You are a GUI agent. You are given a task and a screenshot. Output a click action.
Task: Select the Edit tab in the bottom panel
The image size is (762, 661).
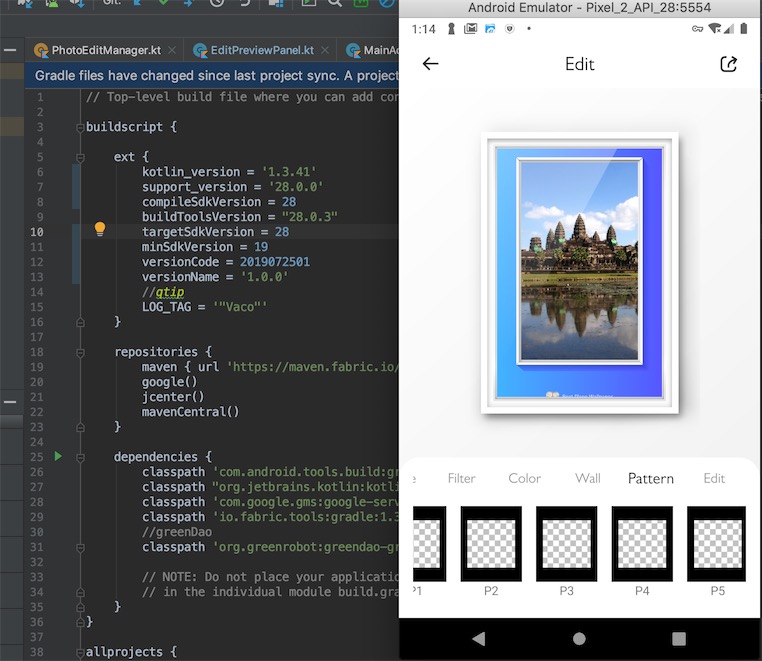[x=714, y=478]
